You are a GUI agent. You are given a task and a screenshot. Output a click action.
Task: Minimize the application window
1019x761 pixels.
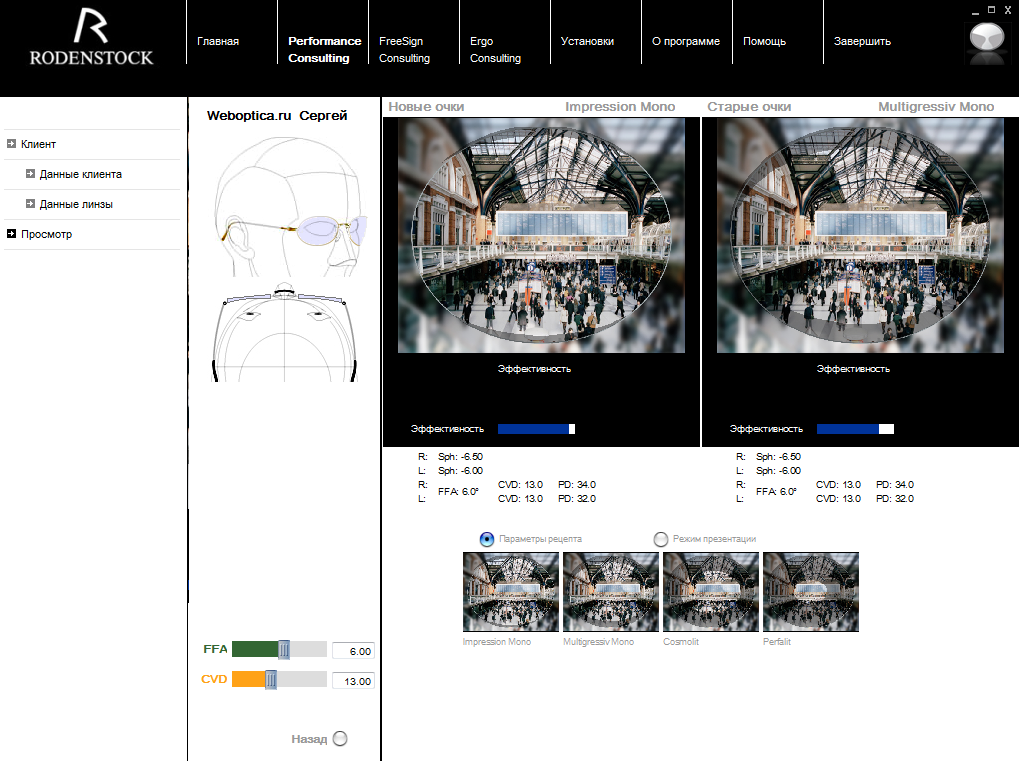(x=975, y=11)
